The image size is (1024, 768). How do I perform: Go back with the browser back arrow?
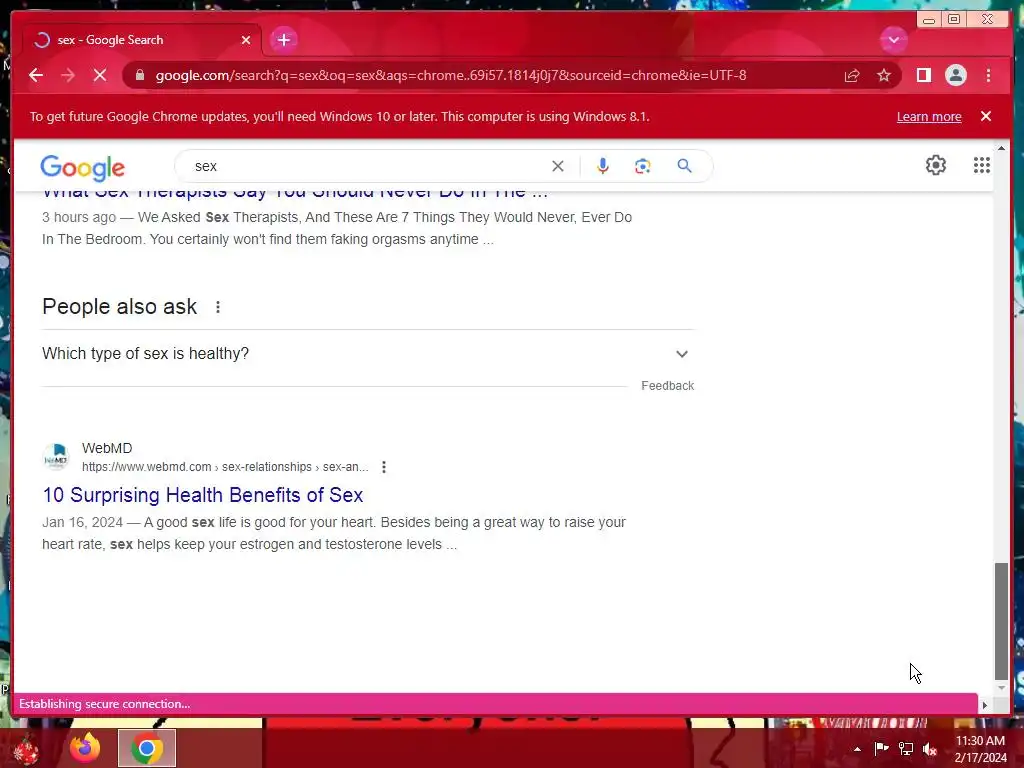click(x=36, y=75)
